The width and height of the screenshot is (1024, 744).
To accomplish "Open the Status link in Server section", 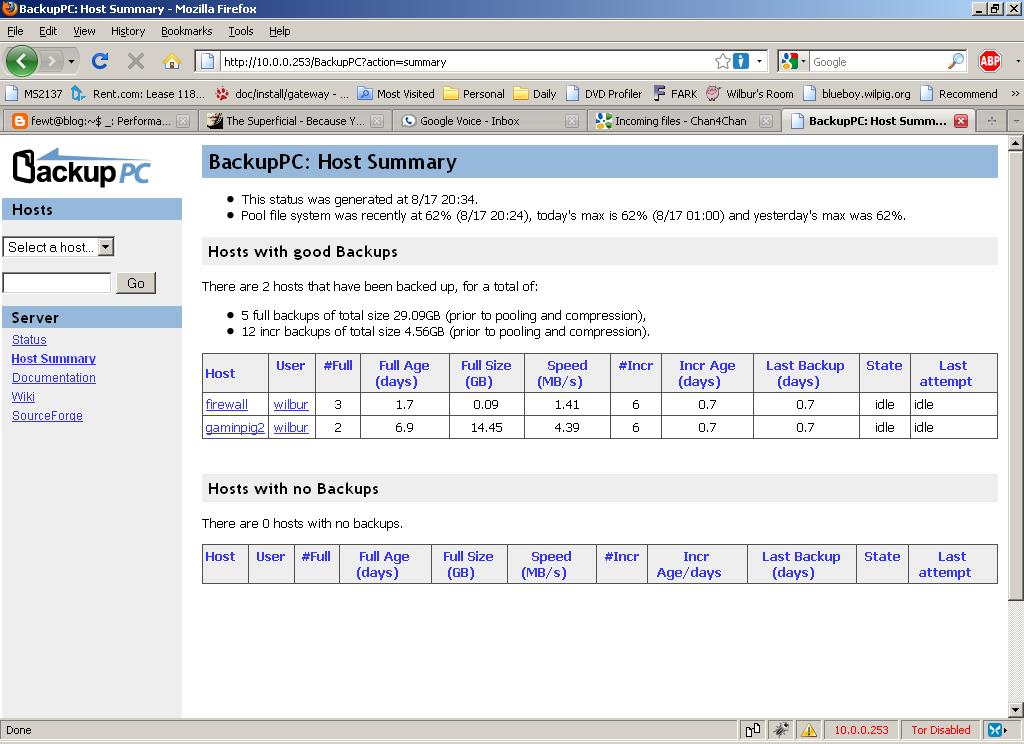I will (x=29, y=340).
